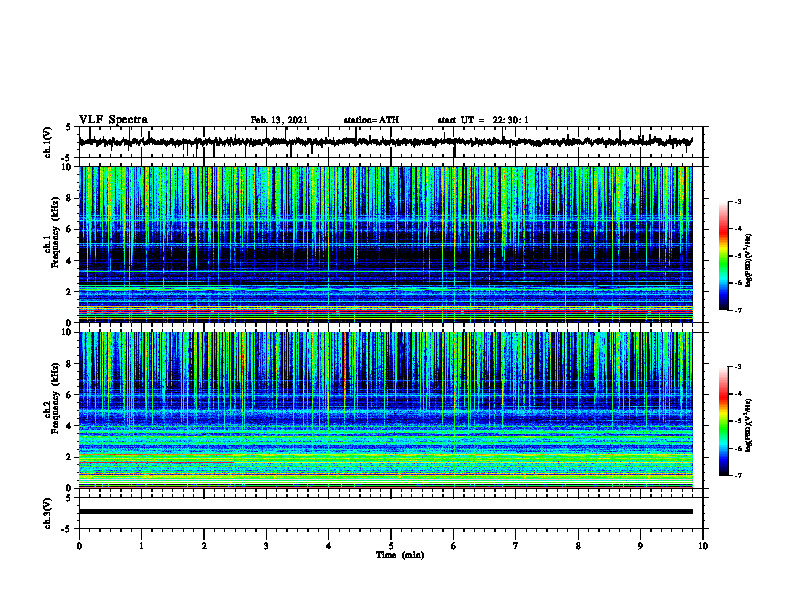Click the ch.1 "Frequency (kHz)" axis label
This screenshot has height=612, width=792.
point(55,232)
